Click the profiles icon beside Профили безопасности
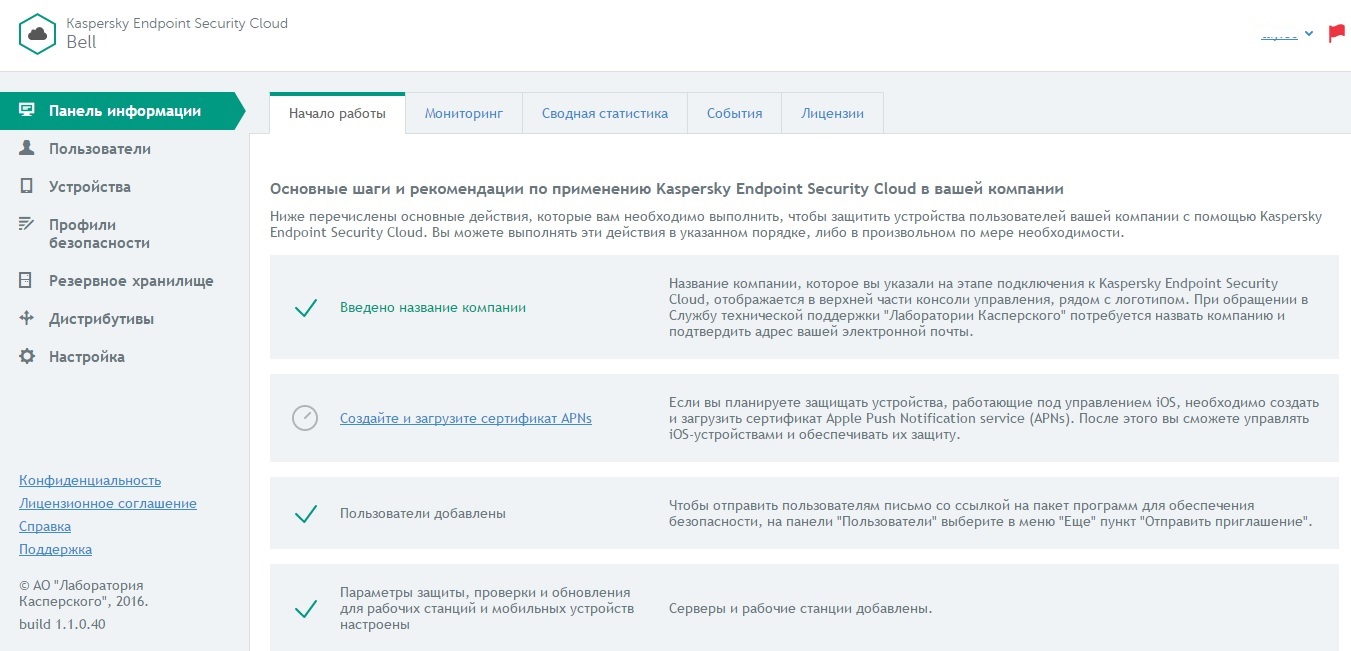Screen dimensions: 1351x651 tap(27, 225)
